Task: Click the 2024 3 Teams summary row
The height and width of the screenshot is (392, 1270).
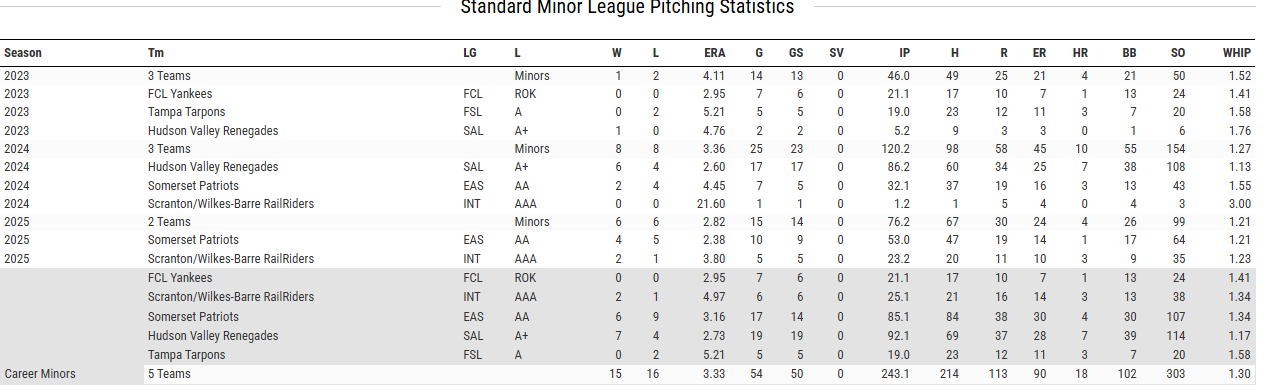Action: click(635, 149)
